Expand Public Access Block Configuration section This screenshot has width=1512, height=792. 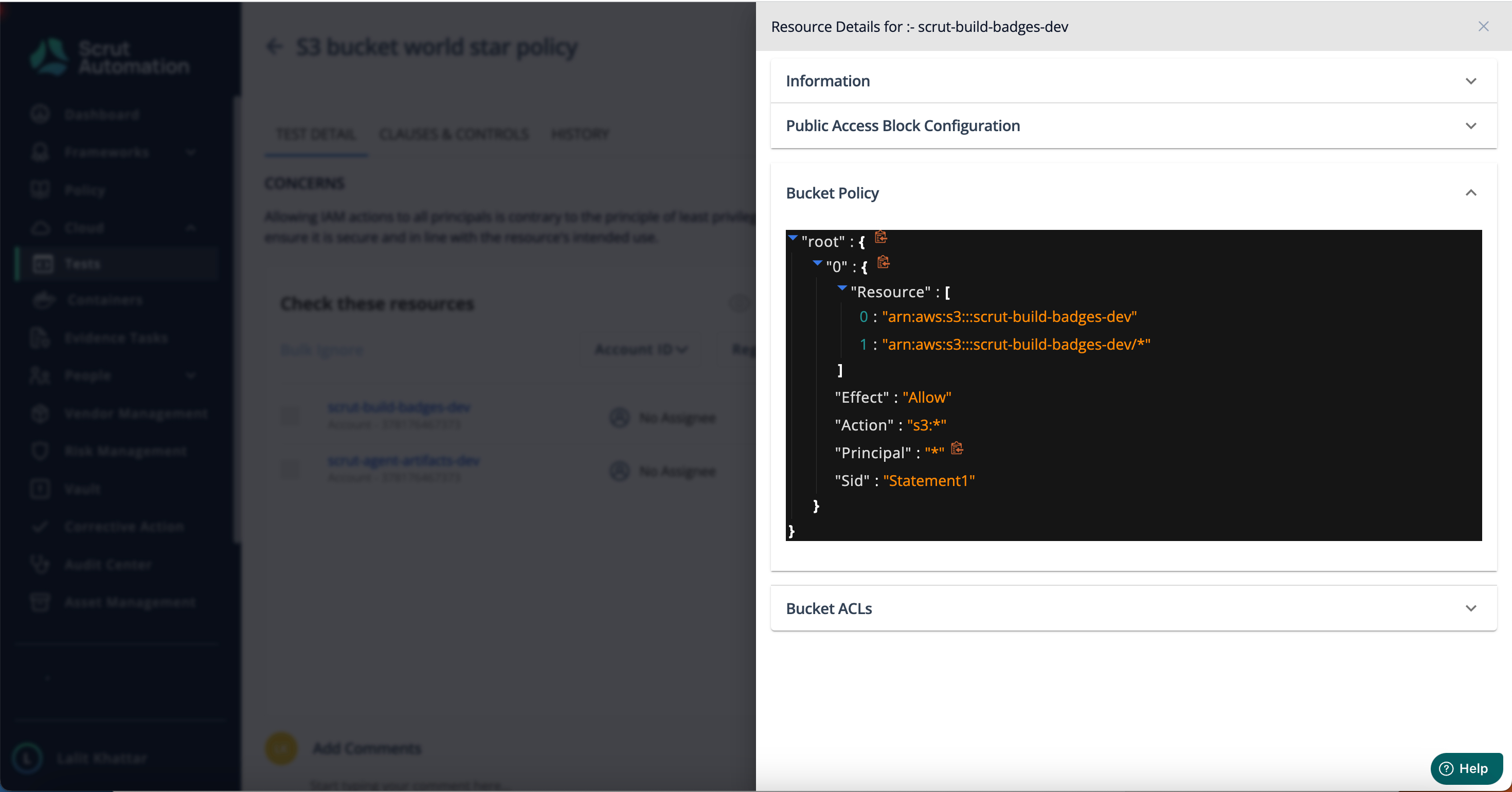[x=1133, y=125]
